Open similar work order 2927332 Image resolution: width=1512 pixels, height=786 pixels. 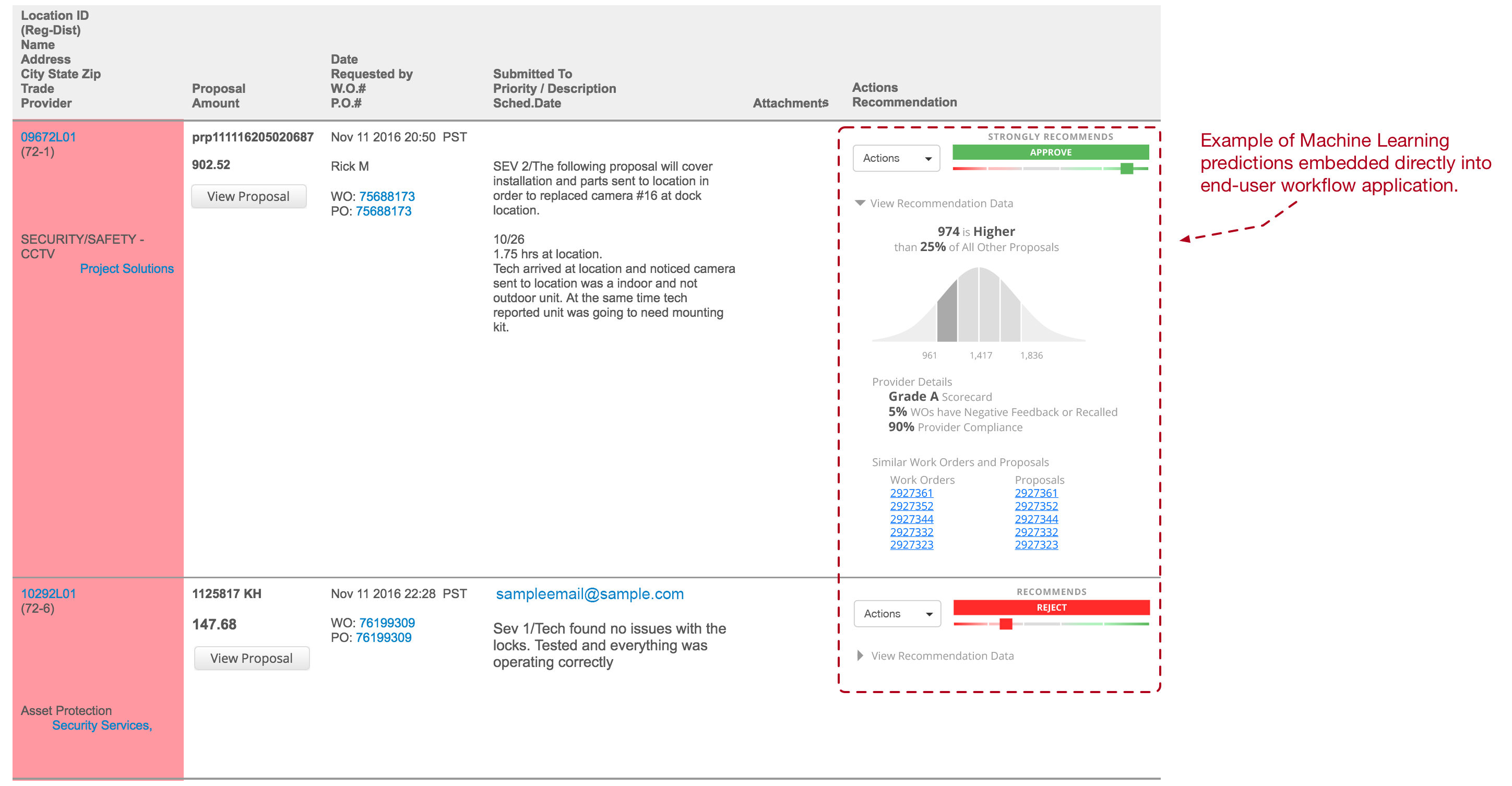click(x=911, y=532)
